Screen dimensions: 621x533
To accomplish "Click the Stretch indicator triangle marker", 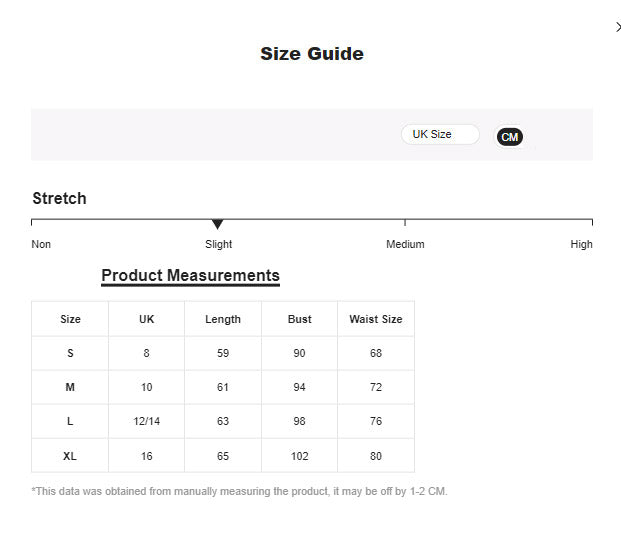I will (217, 225).
